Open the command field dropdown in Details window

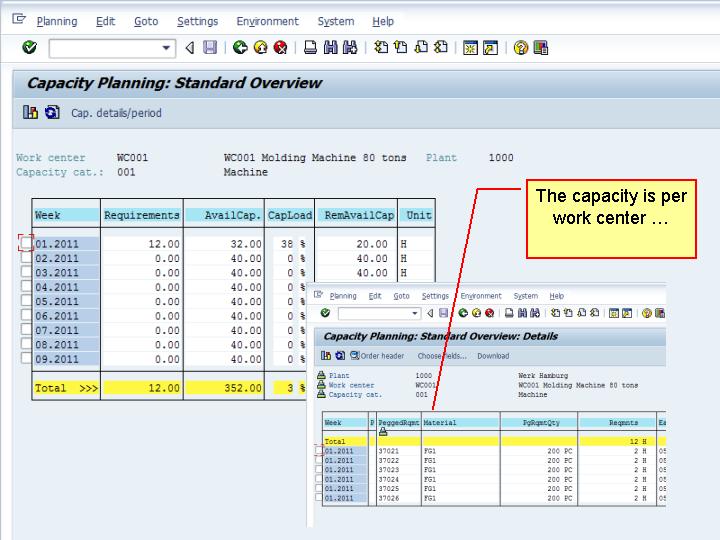[415, 313]
